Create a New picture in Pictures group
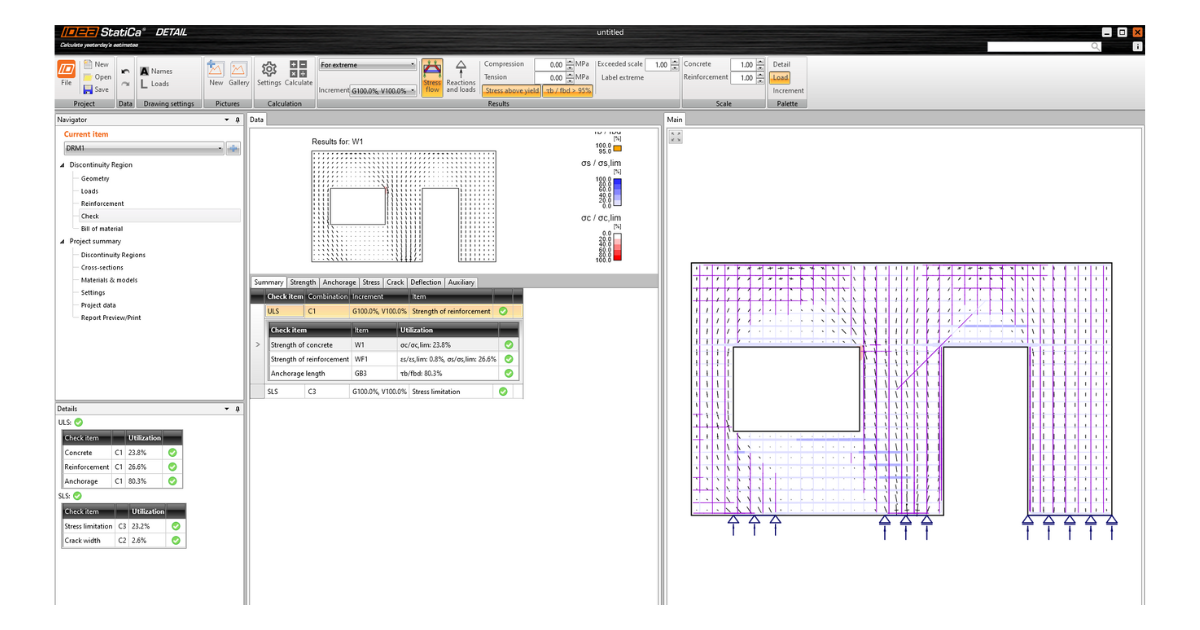Screen dimensions: 1200x630 pos(216,74)
